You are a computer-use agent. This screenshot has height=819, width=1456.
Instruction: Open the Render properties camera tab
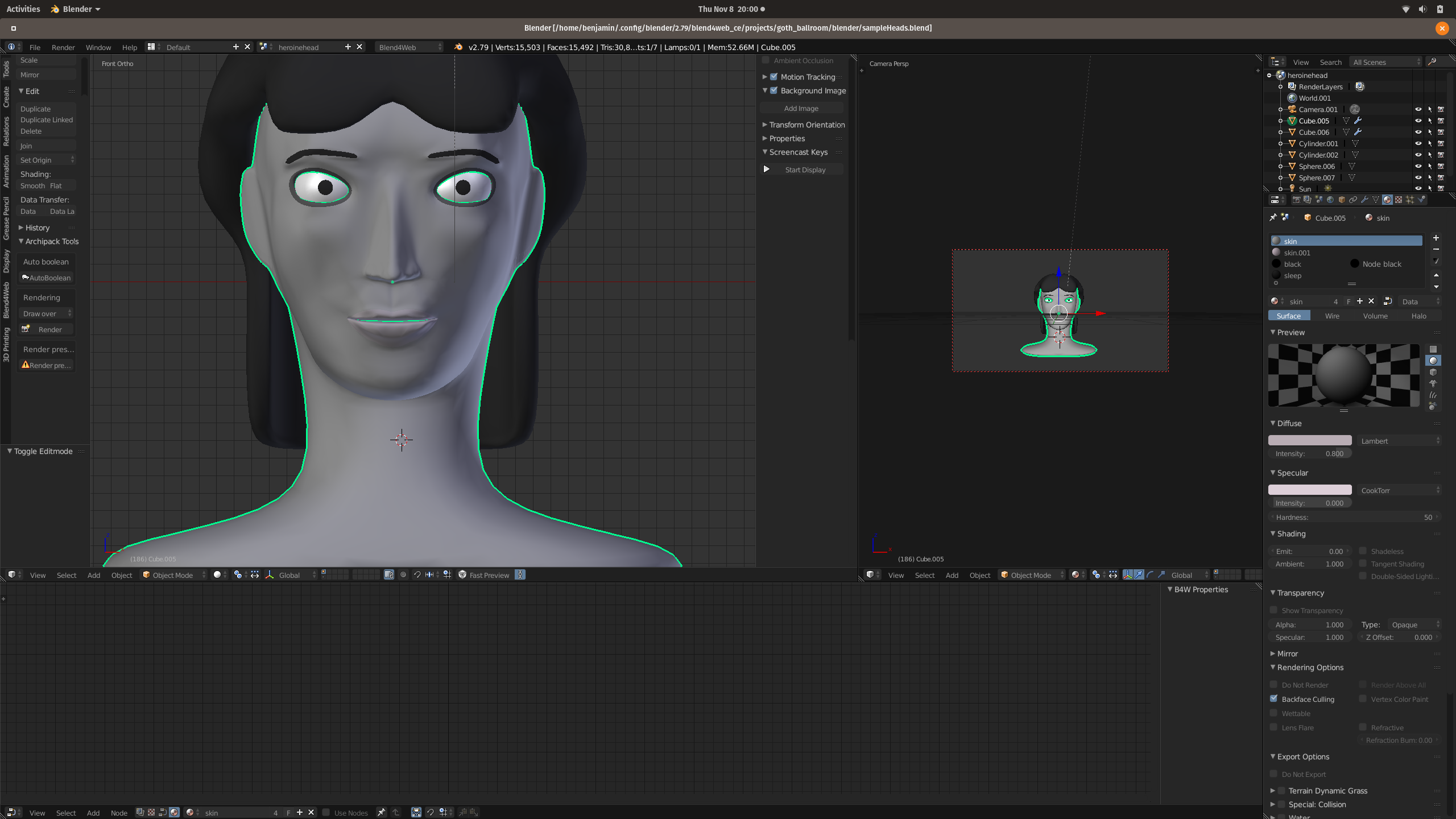click(x=1297, y=200)
